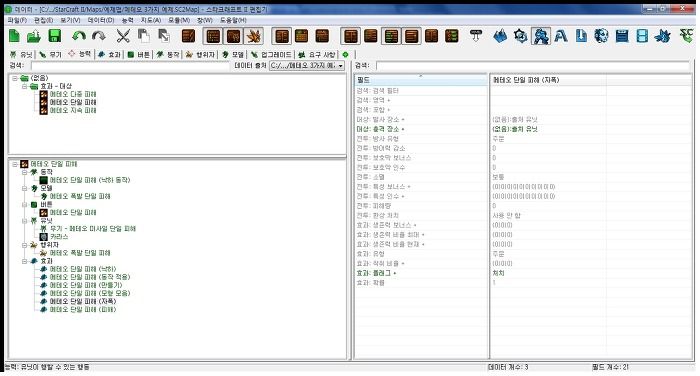Click the left panel 검색 search field
The image size is (700, 376).
[129, 66]
